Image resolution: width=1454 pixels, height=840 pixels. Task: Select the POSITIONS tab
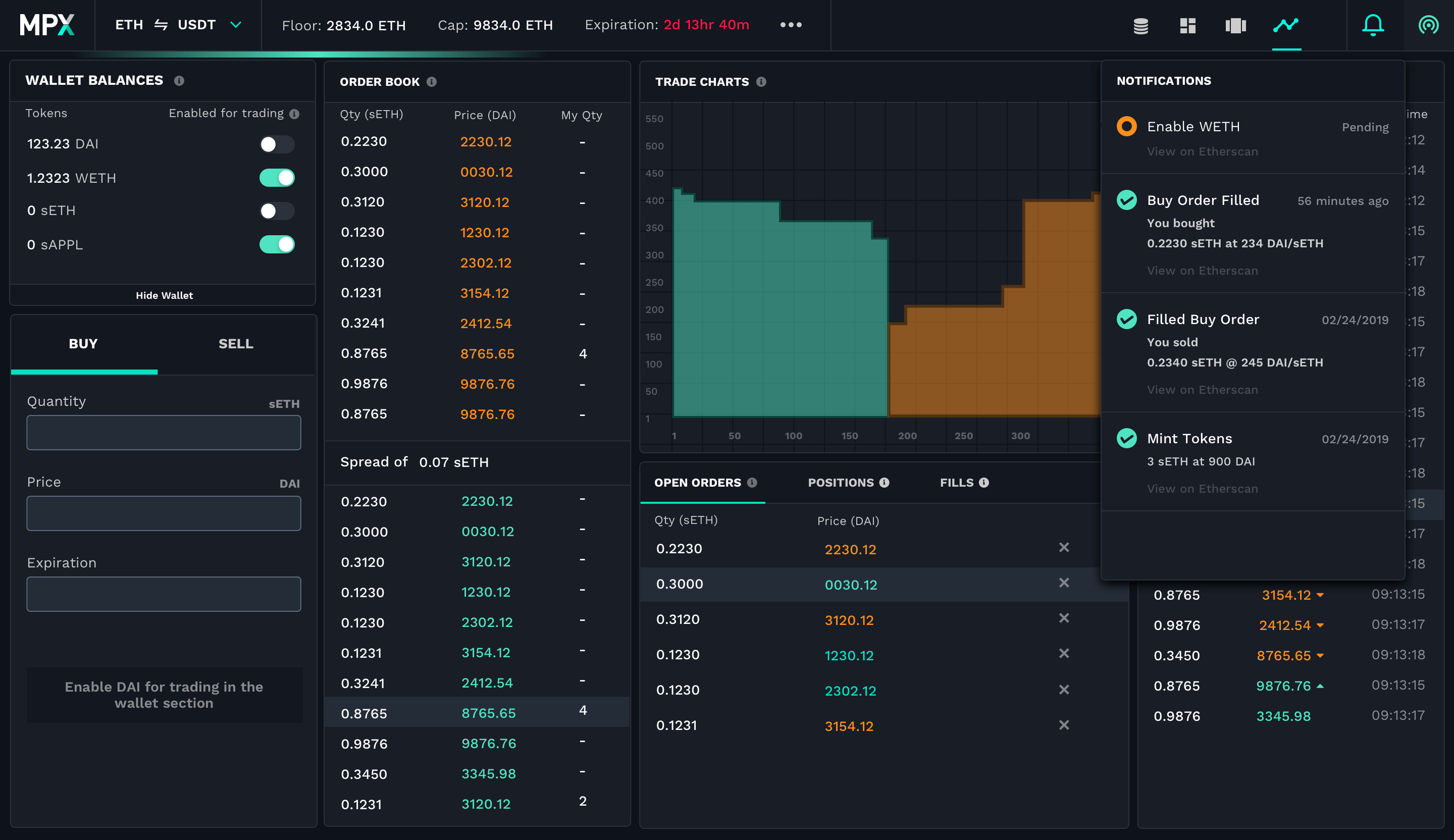(x=848, y=482)
